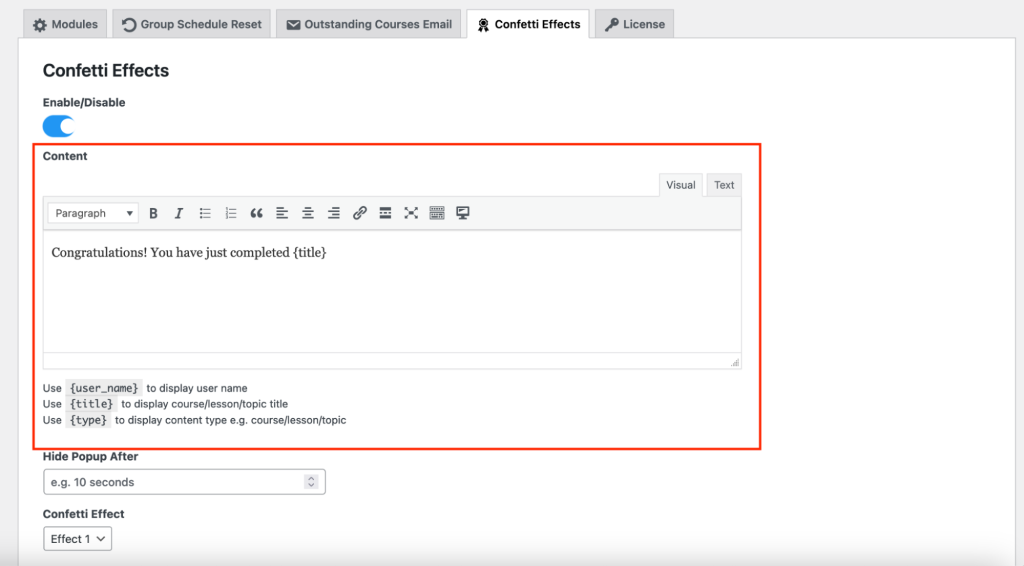This screenshot has height=566, width=1024.
Task: Expand the Confetti Effect dropdown
Action: (x=78, y=539)
